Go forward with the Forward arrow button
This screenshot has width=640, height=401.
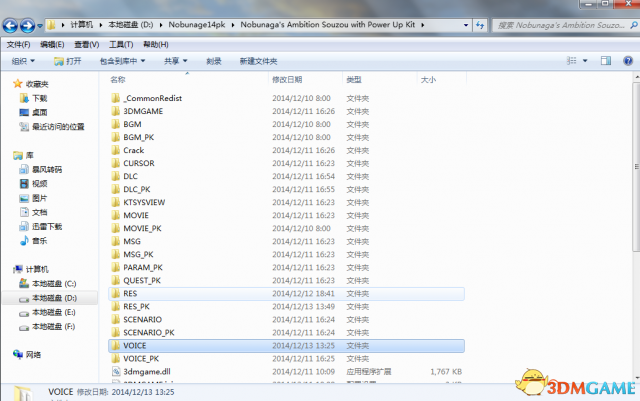(28, 26)
